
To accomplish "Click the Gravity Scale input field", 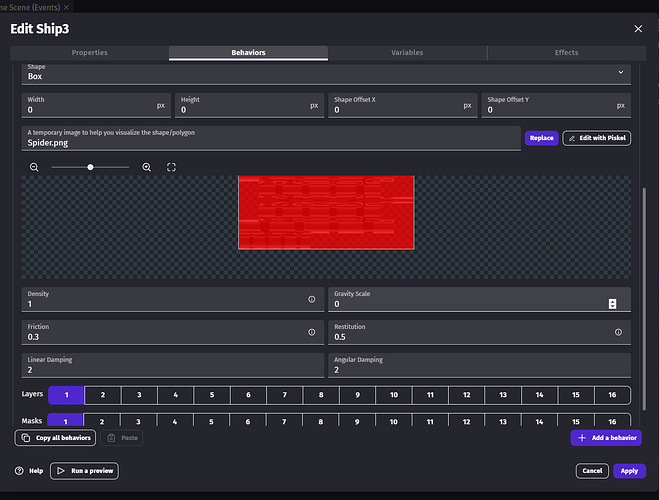I will coord(480,300).
